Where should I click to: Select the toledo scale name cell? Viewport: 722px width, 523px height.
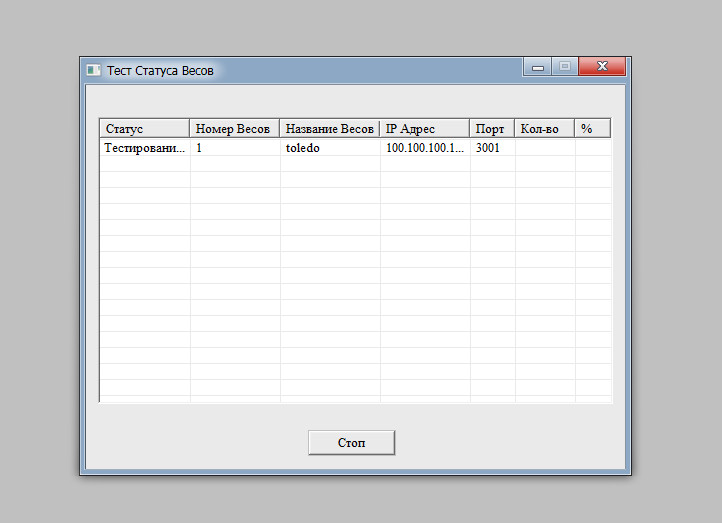[x=329, y=148]
